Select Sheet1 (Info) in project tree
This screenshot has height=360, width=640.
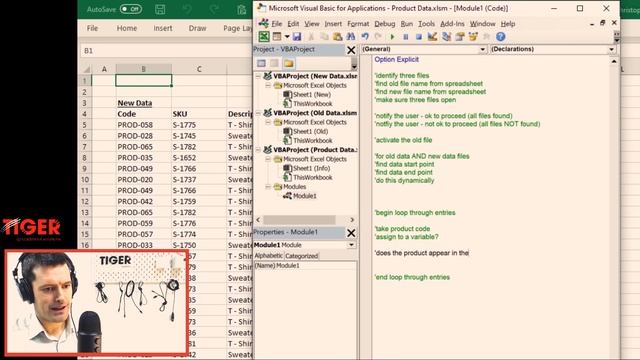pos(311,168)
